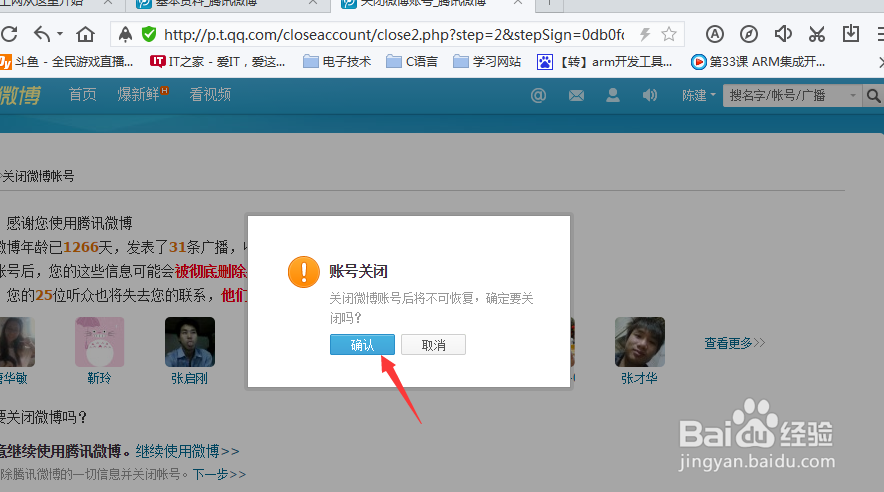Close the 关闭微博账号 tab
The width and height of the screenshot is (884, 492).
(x=518, y=2)
